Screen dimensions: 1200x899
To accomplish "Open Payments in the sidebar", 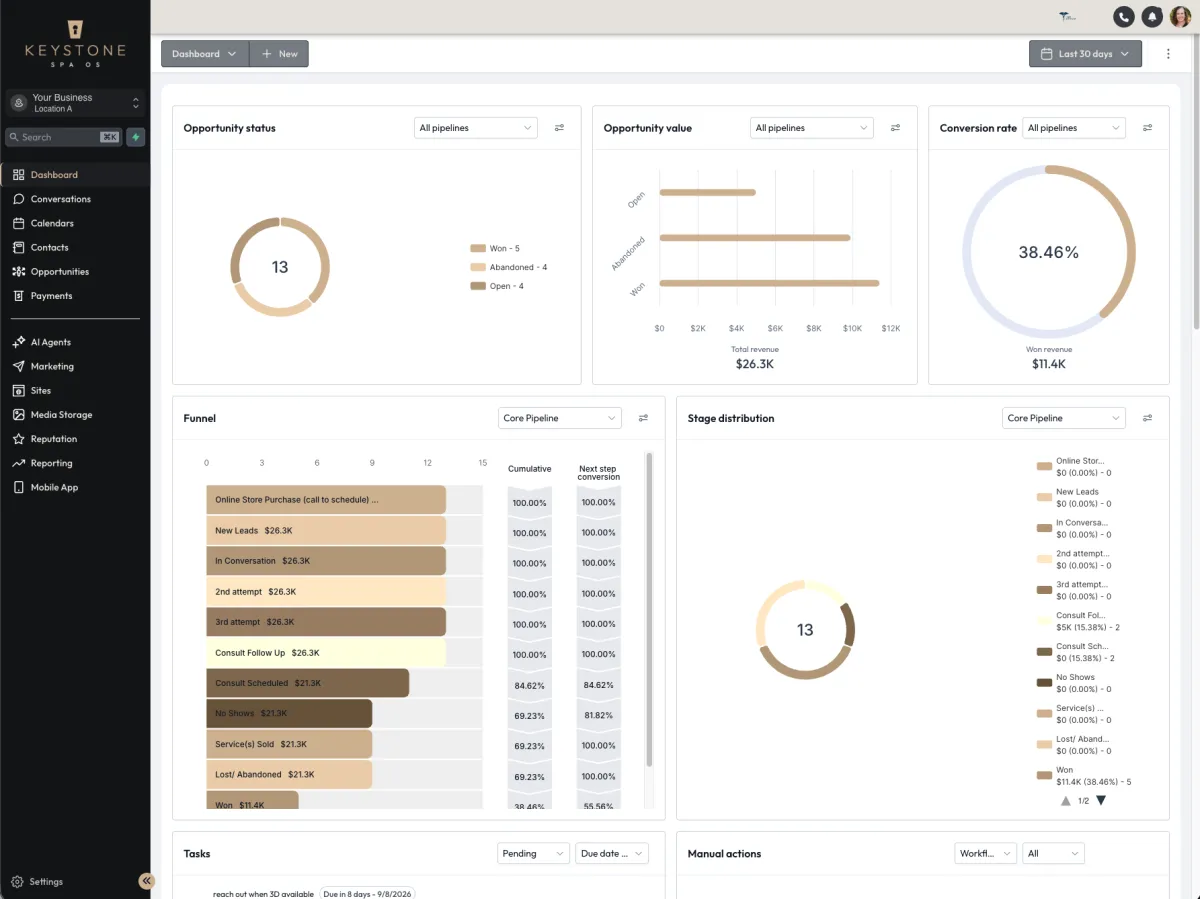I will (x=75, y=296).
